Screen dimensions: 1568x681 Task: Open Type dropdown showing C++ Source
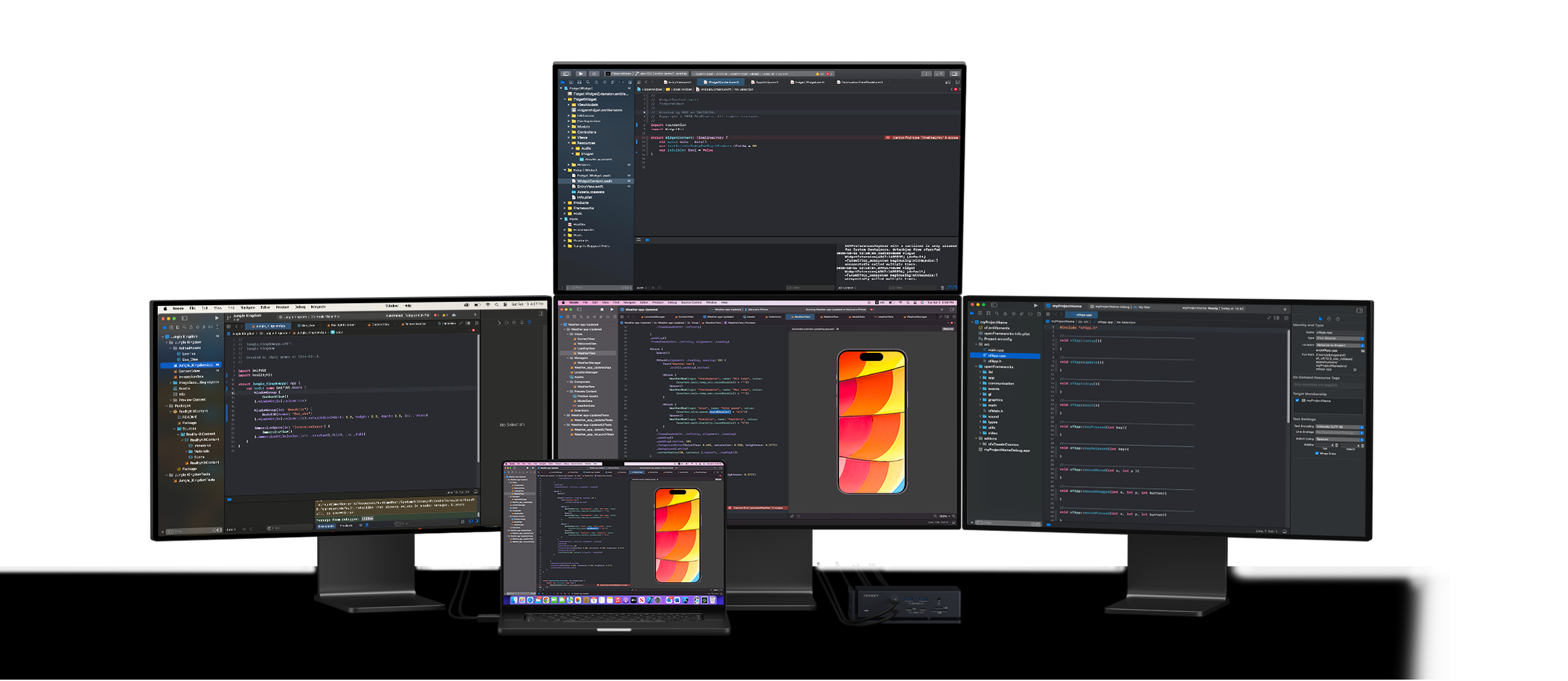[1340, 338]
